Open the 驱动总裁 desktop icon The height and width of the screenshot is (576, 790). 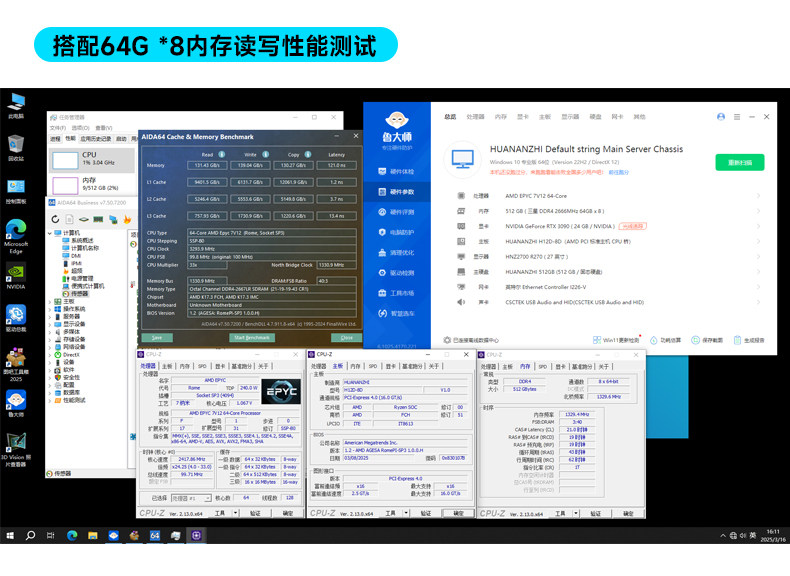(x=16, y=318)
